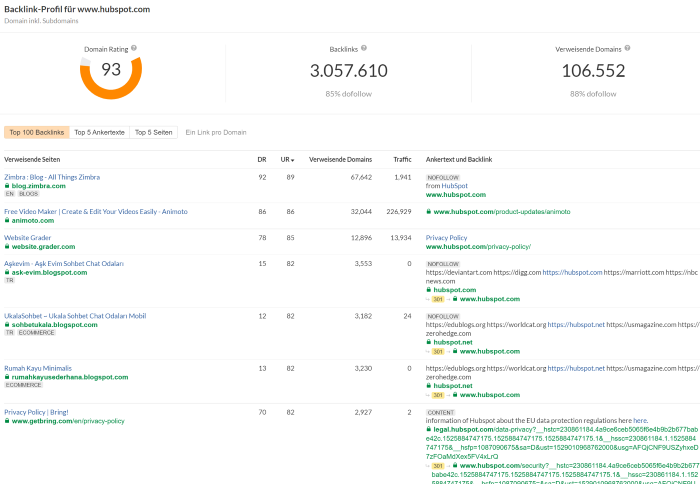The height and width of the screenshot is (484, 700).
Task: Click ask-evim.blogspot.com domain link
Action: tap(49, 272)
